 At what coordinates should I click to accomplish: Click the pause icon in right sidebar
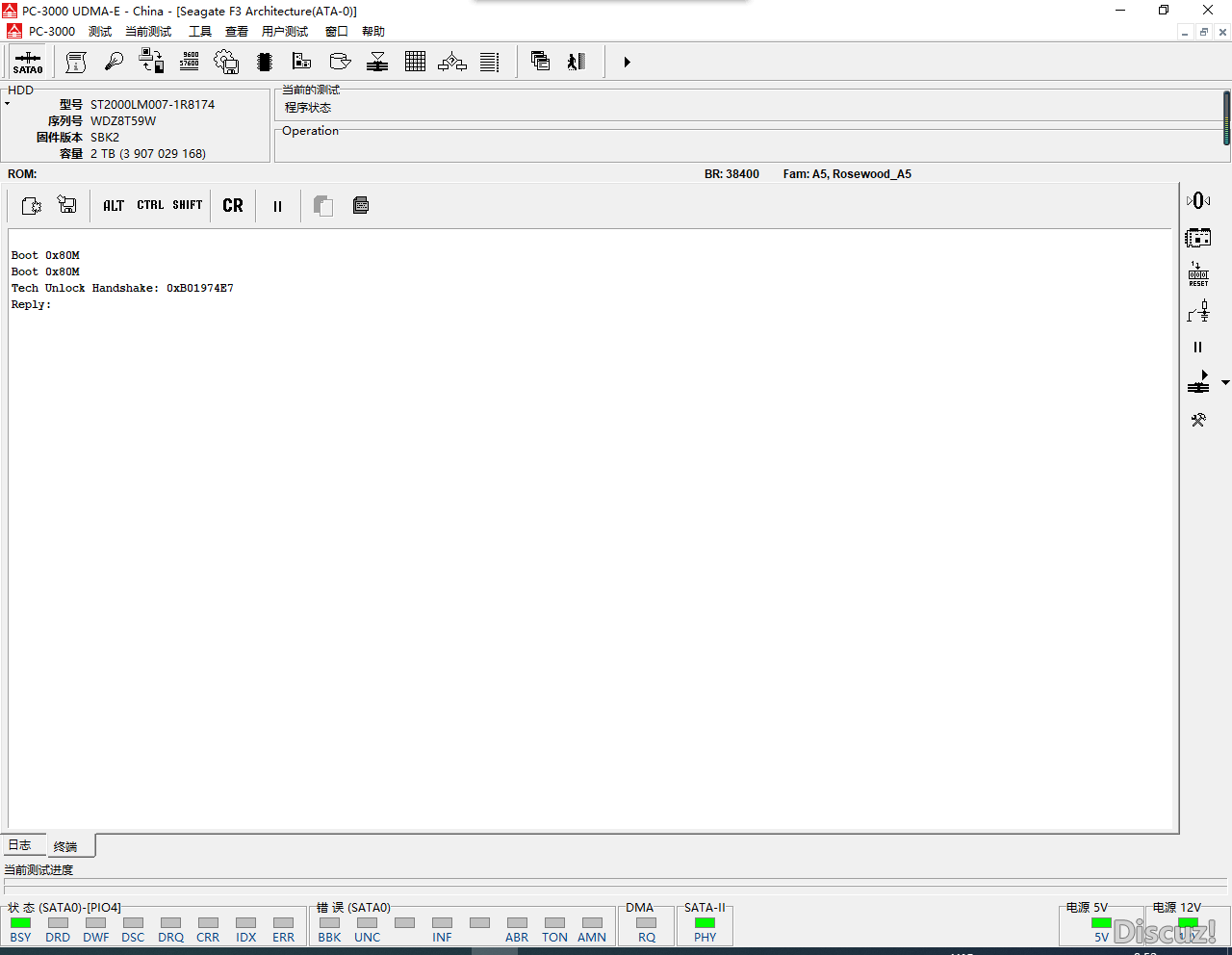pyautogui.click(x=1198, y=348)
